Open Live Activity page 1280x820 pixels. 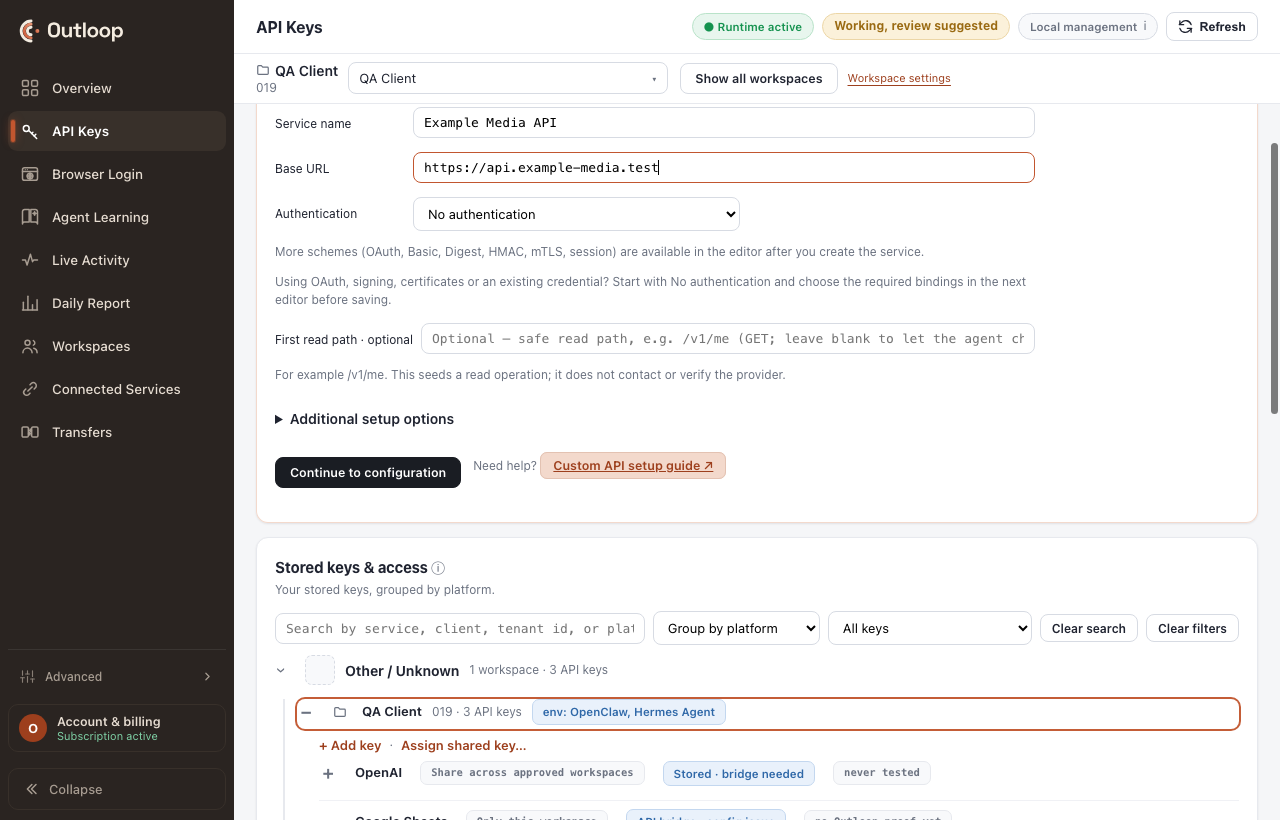pyautogui.click(x=117, y=260)
